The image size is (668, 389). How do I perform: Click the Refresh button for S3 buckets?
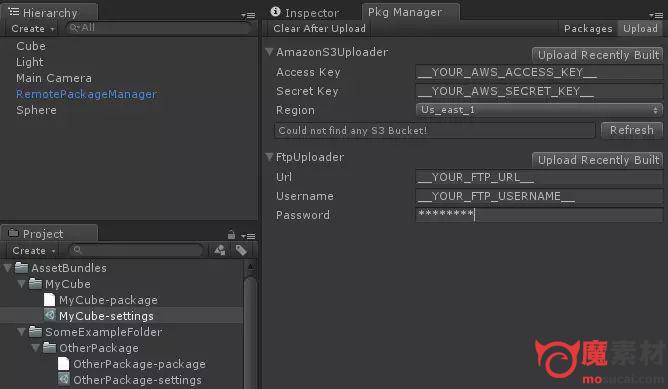coord(632,130)
